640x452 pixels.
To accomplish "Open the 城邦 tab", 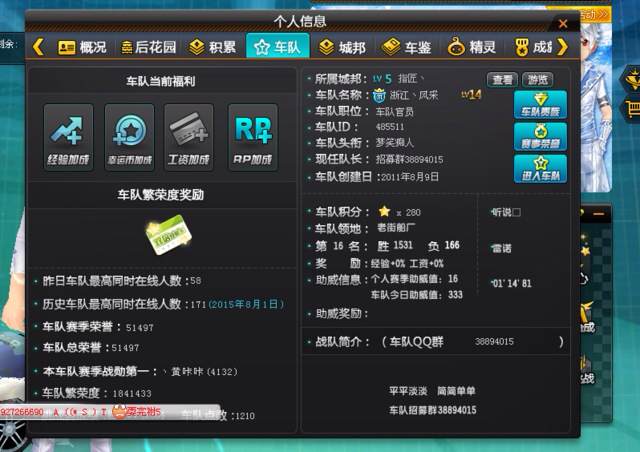I will pyautogui.click(x=342, y=47).
